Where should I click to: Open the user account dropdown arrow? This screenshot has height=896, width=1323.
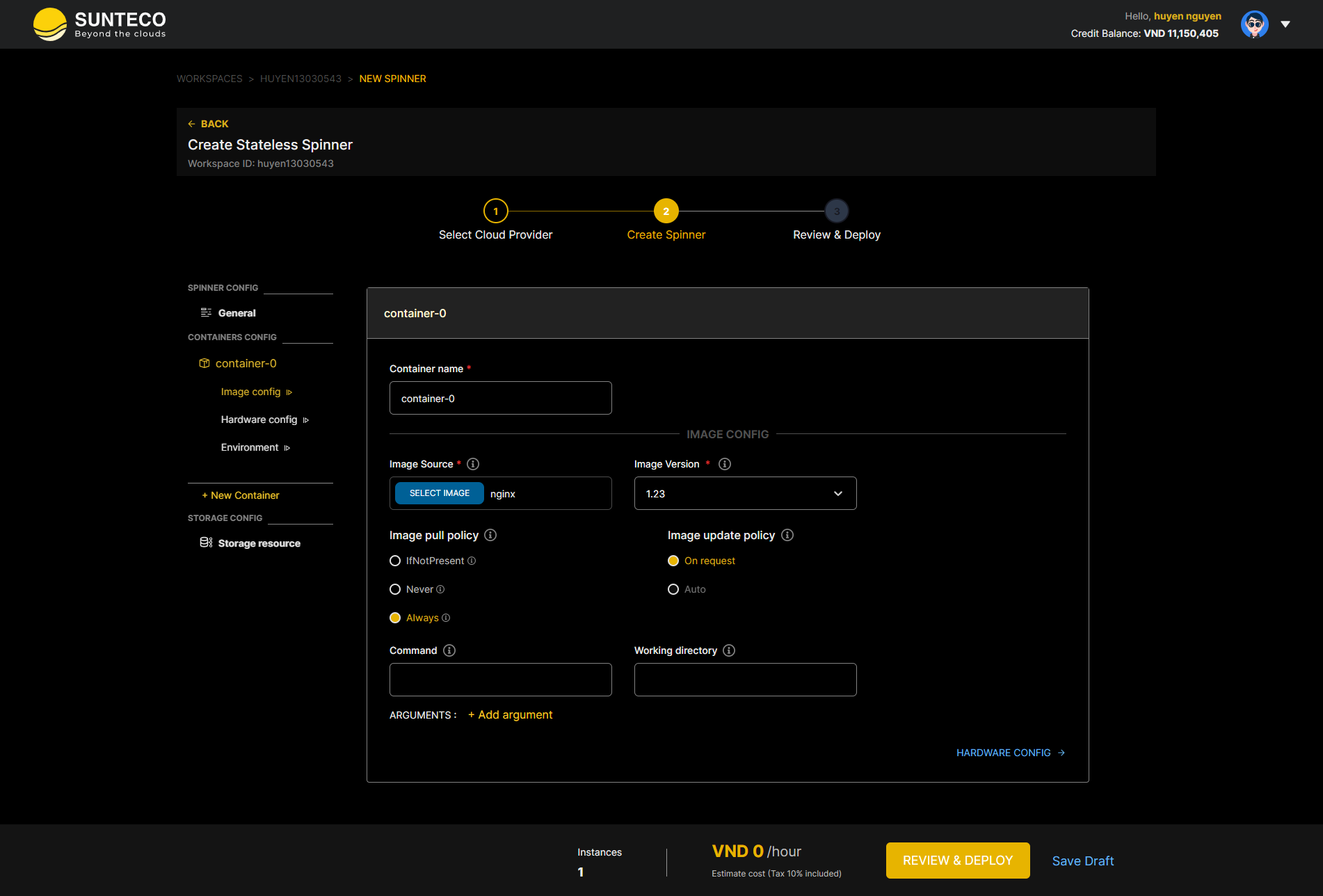pos(1285,24)
